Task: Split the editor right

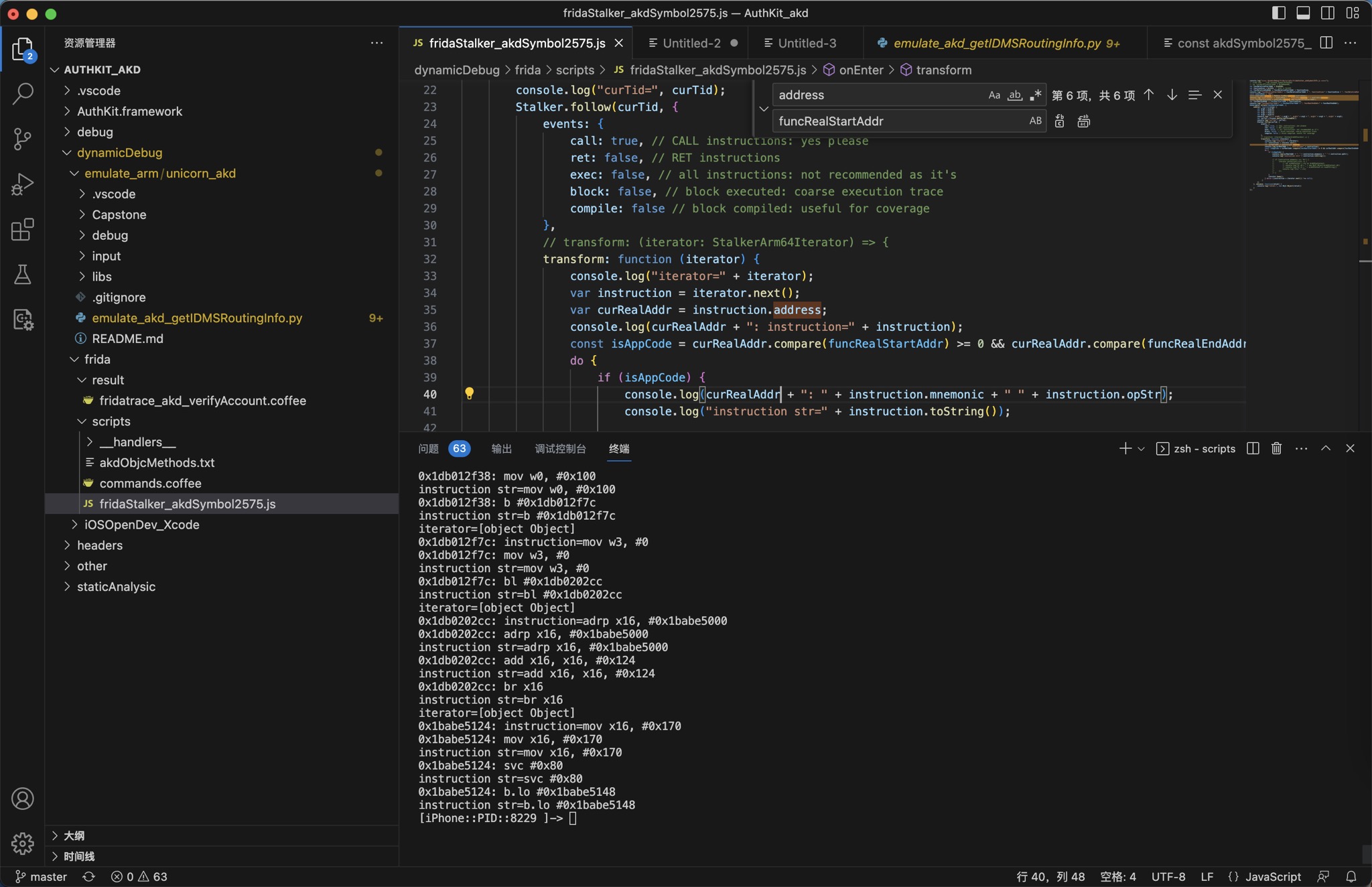Action: tap(1326, 43)
